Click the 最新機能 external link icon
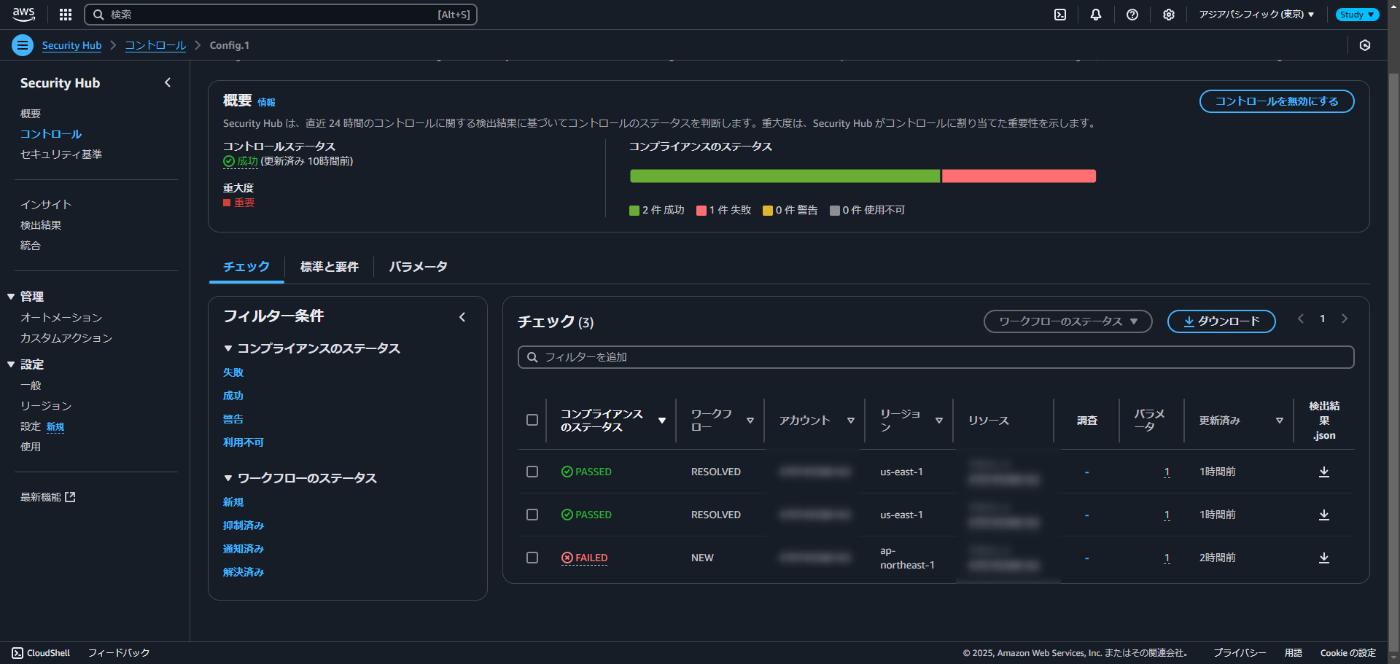This screenshot has height=664, width=1400. (70, 497)
